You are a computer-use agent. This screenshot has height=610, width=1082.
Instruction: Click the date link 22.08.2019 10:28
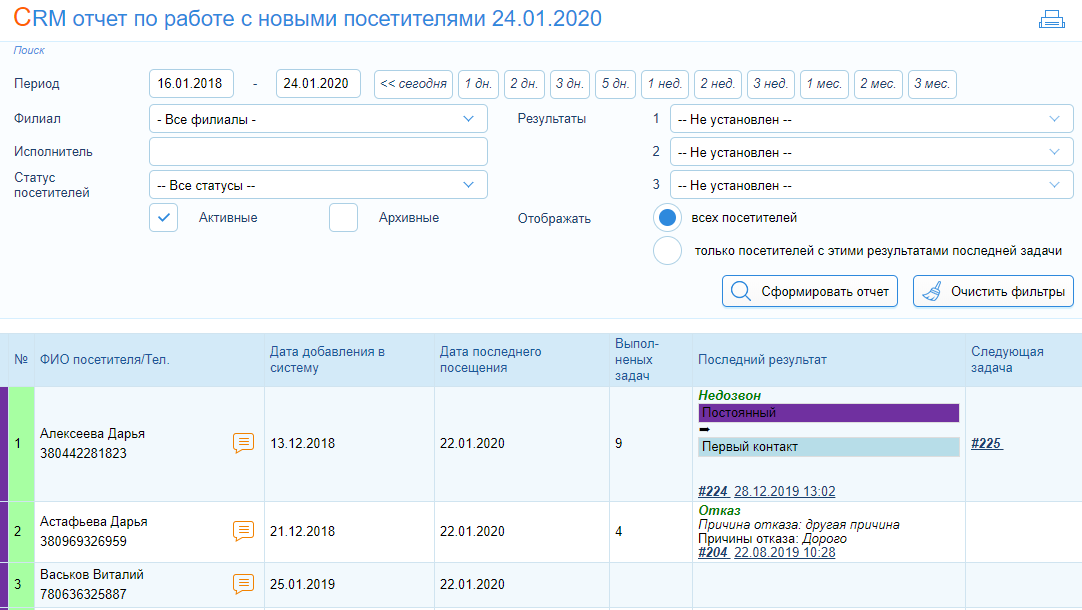785,552
